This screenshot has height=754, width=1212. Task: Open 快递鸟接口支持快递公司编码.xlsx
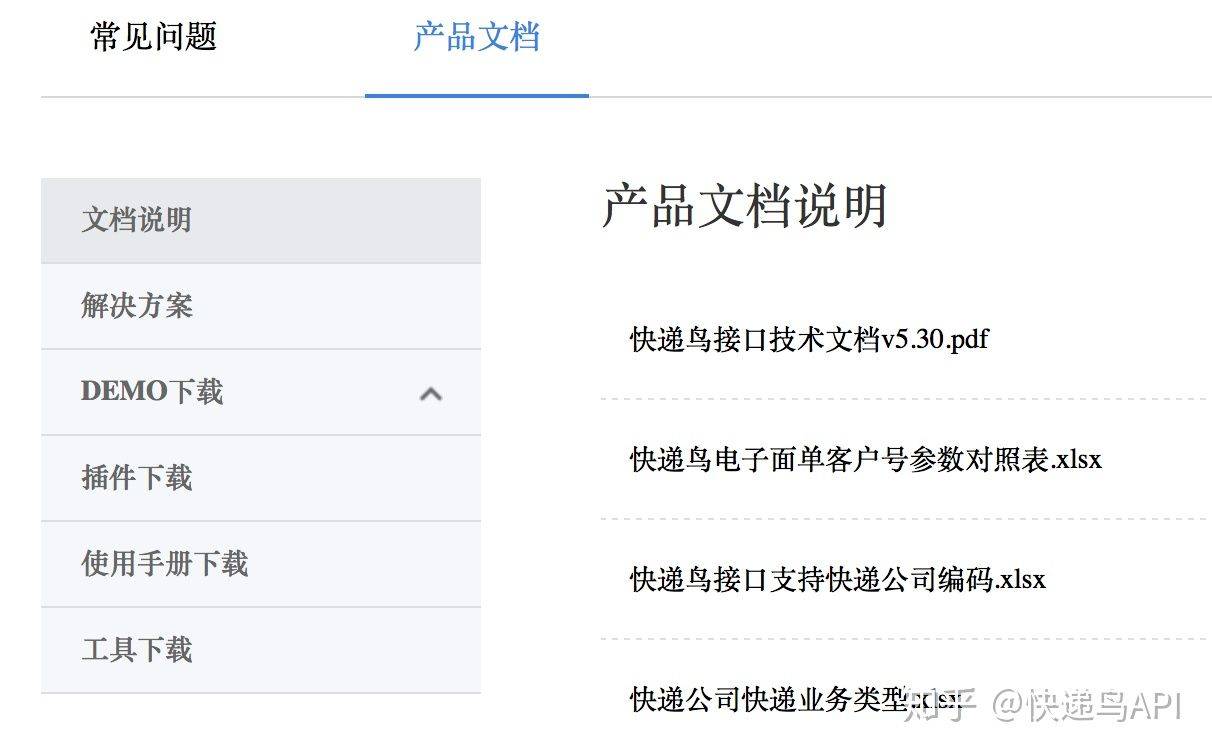(x=838, y=579)
